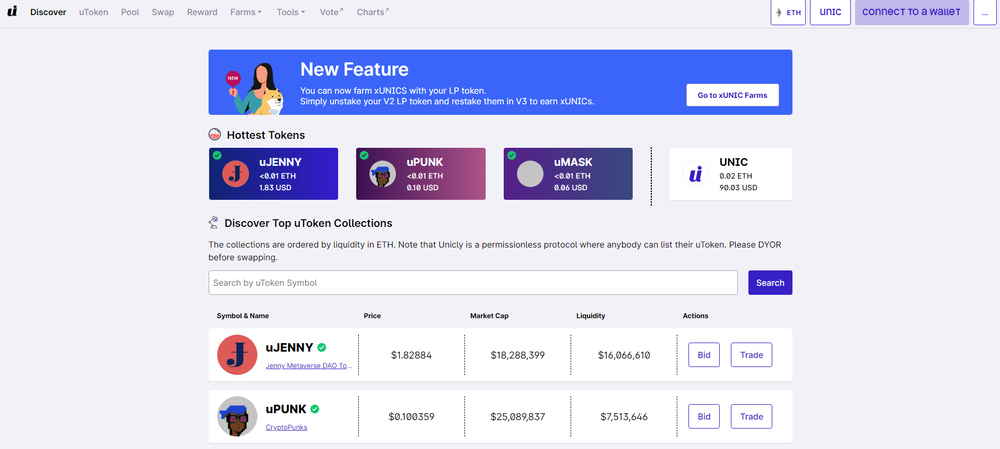Expand the Tools dropdown menu
This screenshot has height=449, width=1000.
[291, 12]
